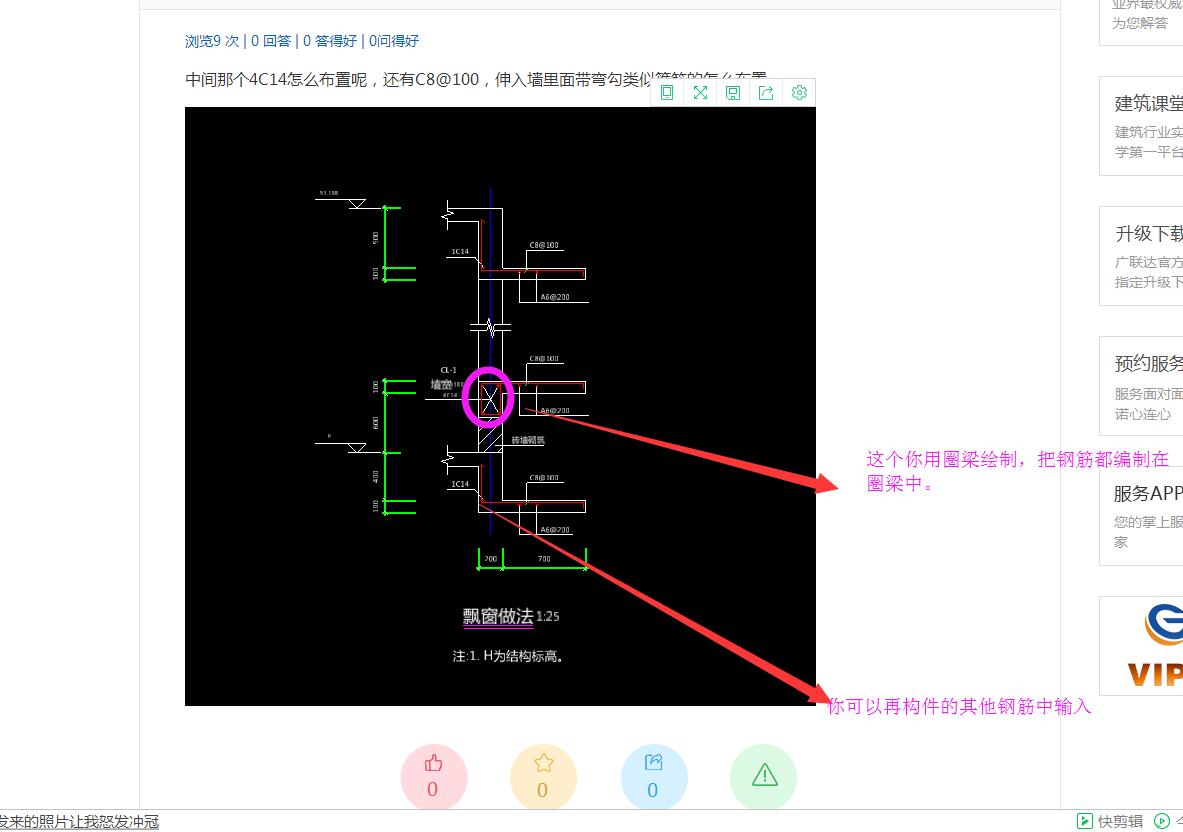Share the image with the share arrow icon
The height and width of the screenshot is (832, 1183).
pyautogui.click(x=766, y=93)
